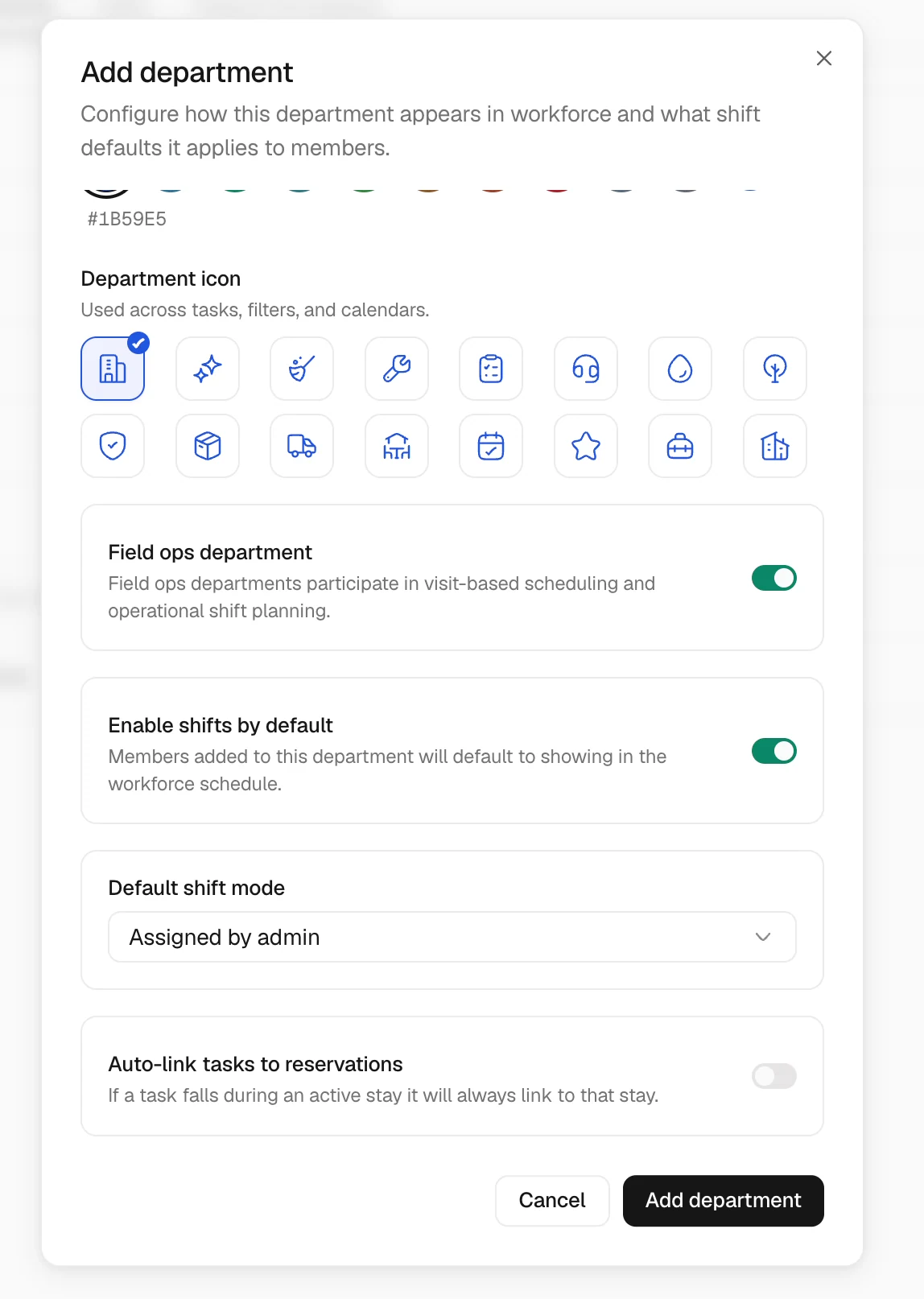Select the office building department icon
924x1299 pixels.
coord(113,369)
